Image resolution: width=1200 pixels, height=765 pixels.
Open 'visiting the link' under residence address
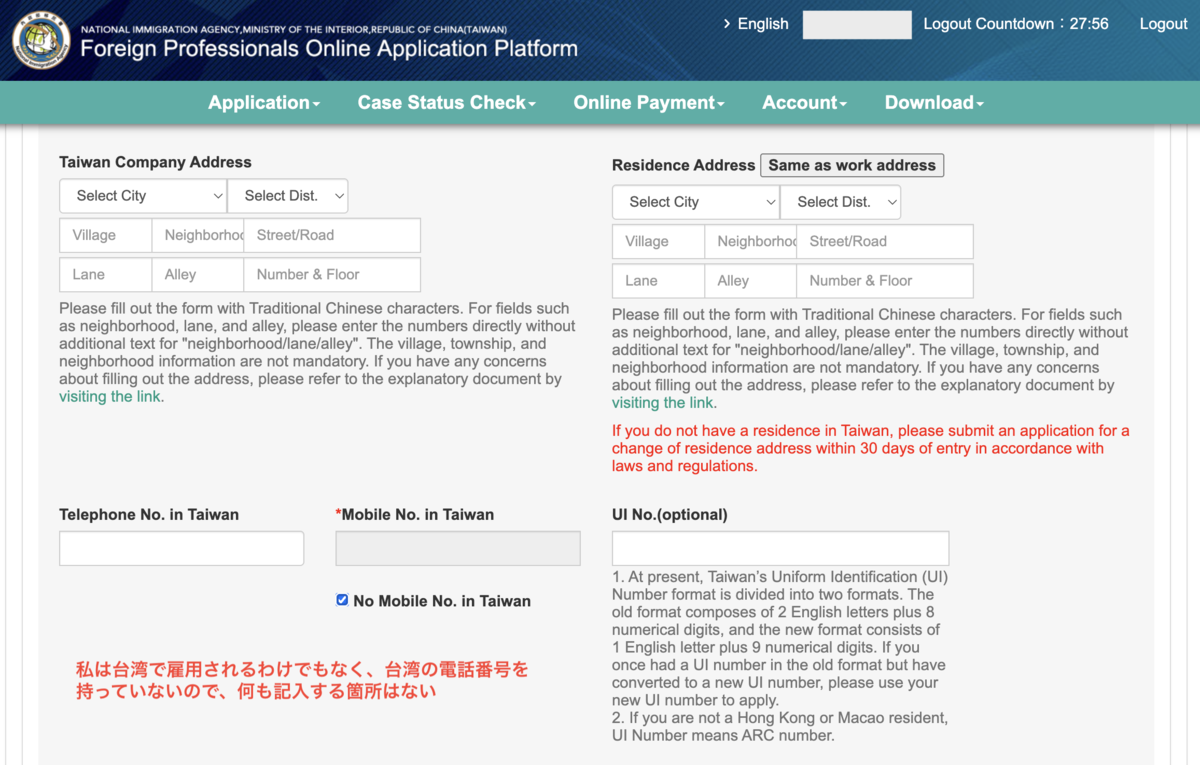tap(664, 403)
